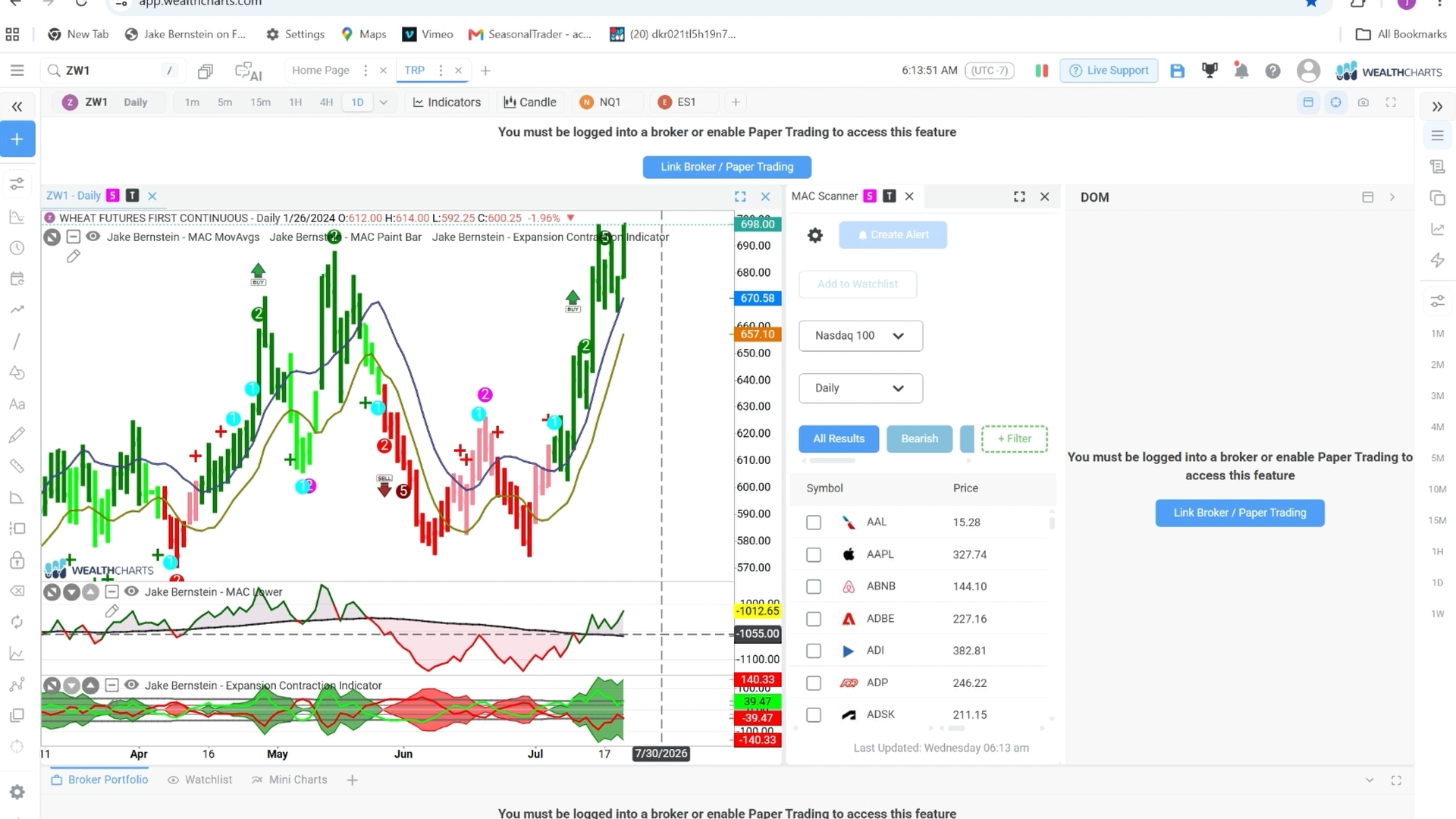Click the horizontal slider under All Results

pos(832,460)
